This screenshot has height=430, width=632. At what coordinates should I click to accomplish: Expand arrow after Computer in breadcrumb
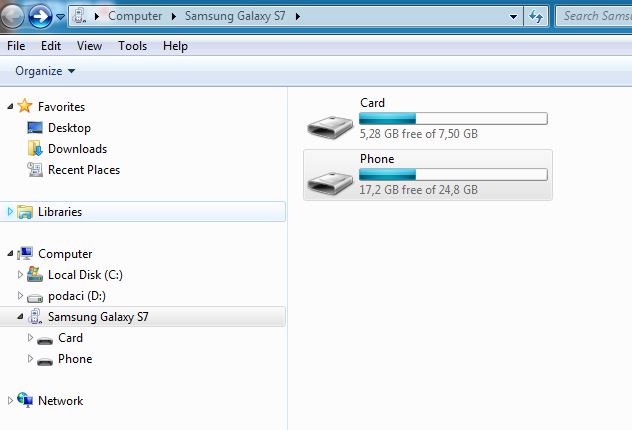pos(174,17)
